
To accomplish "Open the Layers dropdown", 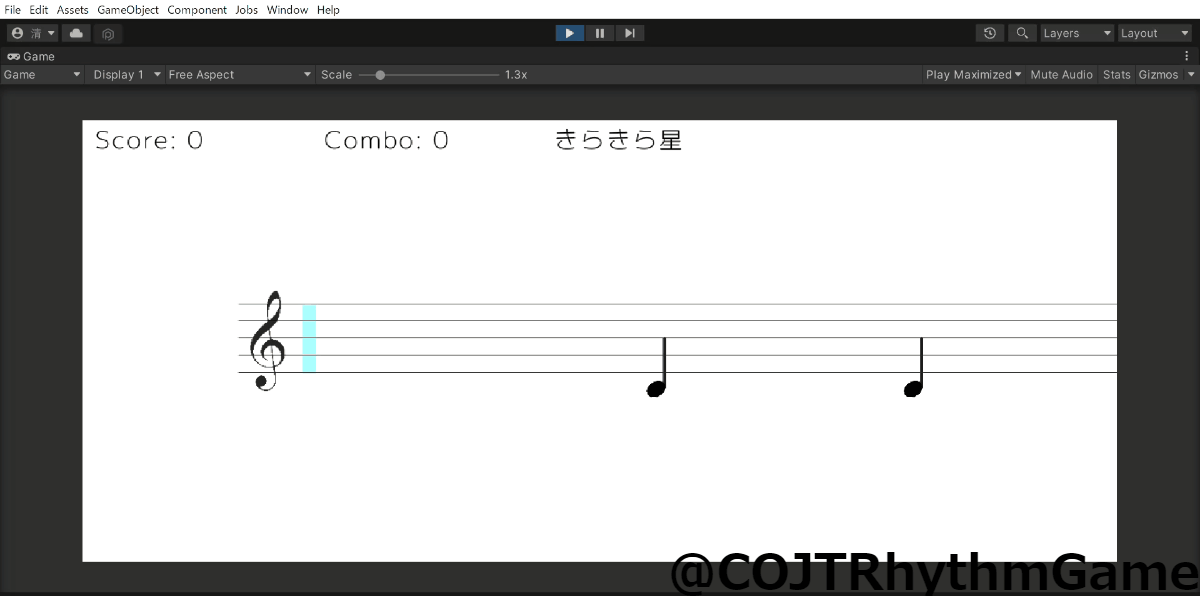I will pyautogui.click(x=1076, y=33).
